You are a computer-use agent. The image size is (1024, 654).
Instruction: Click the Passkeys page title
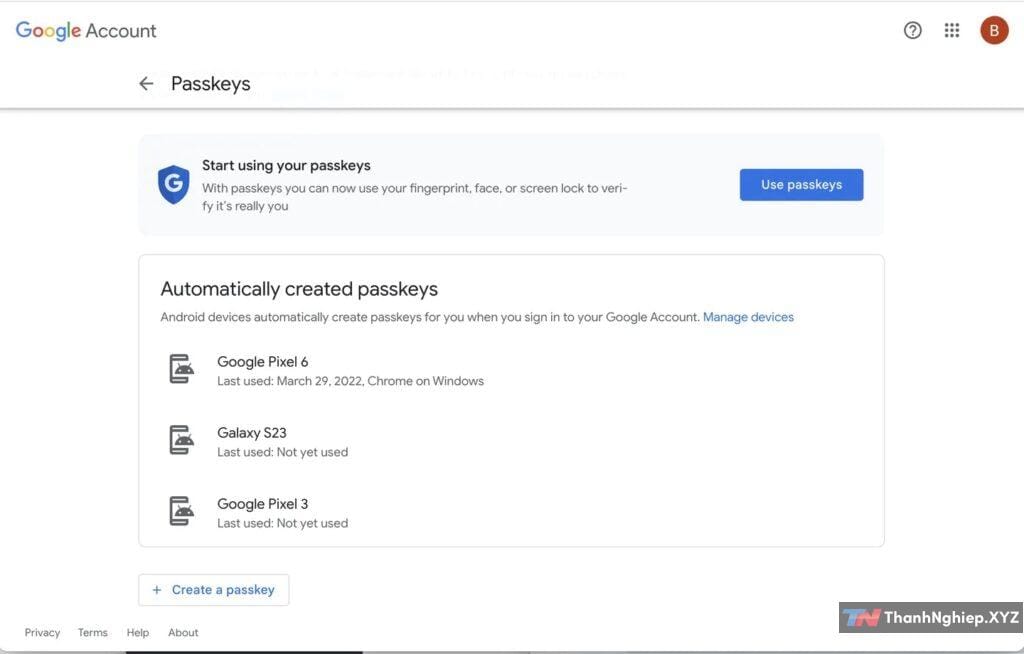[210, 84]
